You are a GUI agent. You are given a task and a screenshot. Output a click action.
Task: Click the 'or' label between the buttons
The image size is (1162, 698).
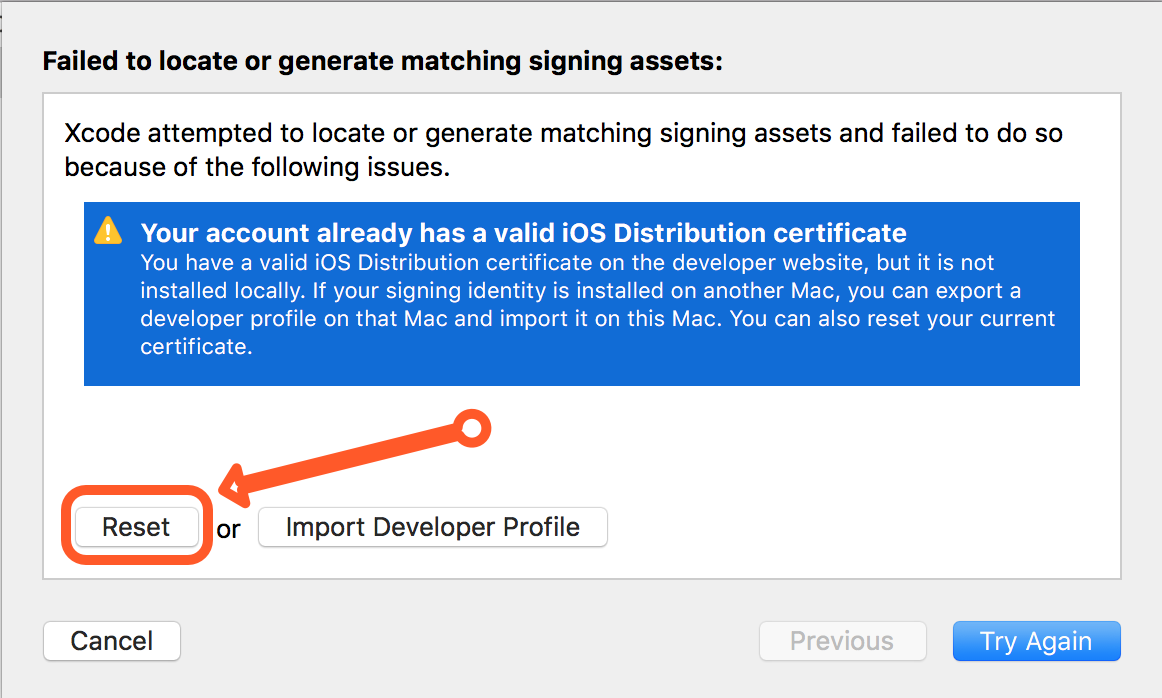(x=229, y=530)
